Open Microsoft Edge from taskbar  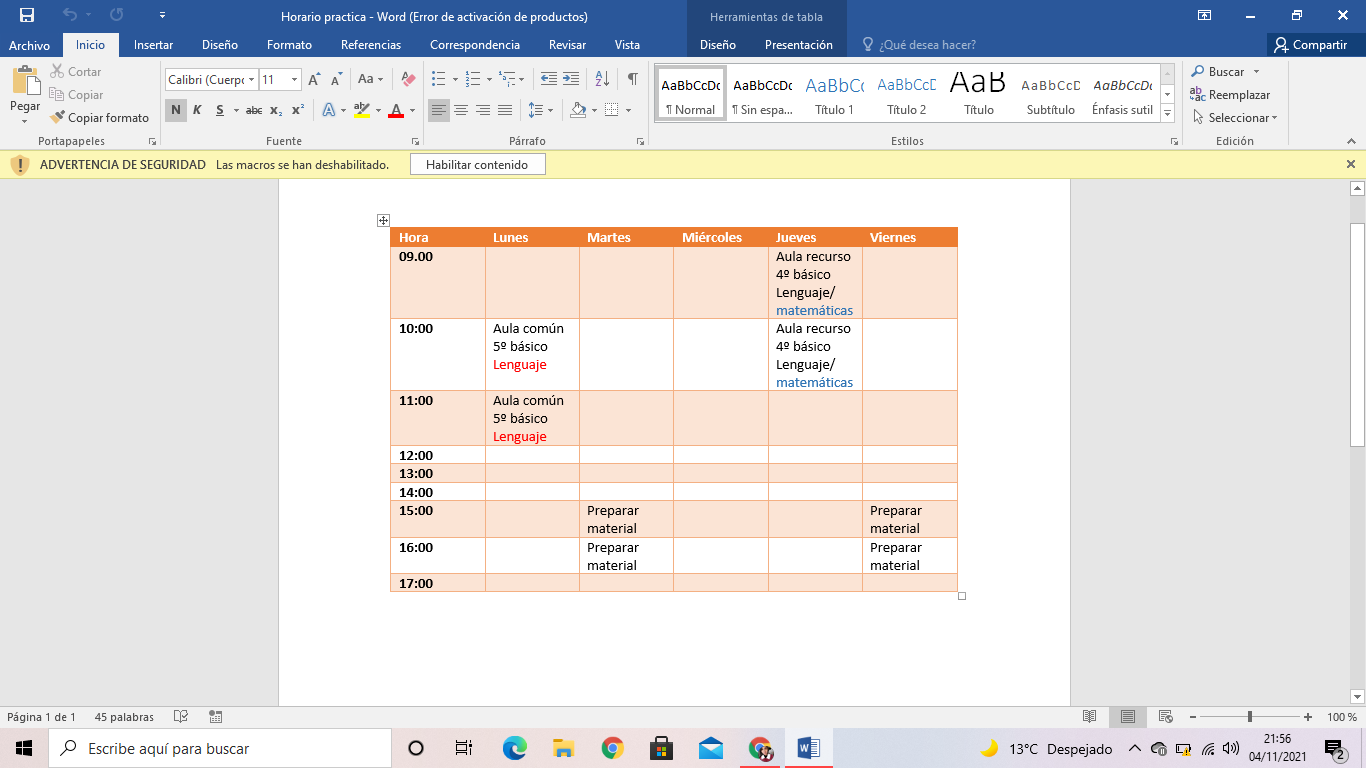click(514, 748)
